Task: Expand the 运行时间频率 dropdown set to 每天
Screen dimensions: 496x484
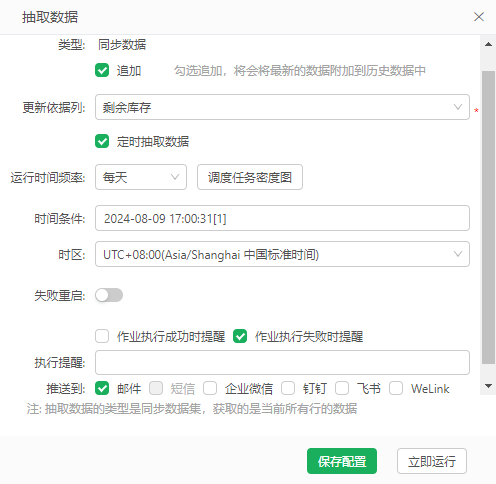Action: click(x=141, y=177)
